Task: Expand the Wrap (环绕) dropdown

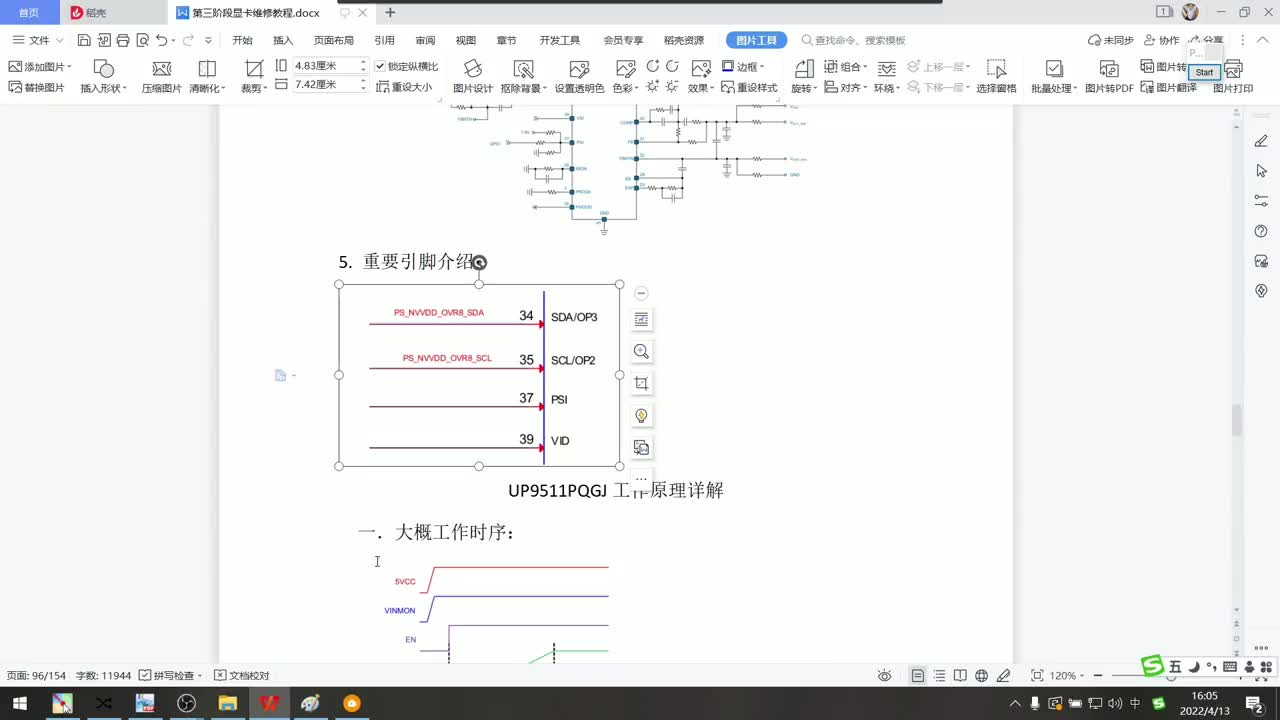Action: [x=899, y=88]
